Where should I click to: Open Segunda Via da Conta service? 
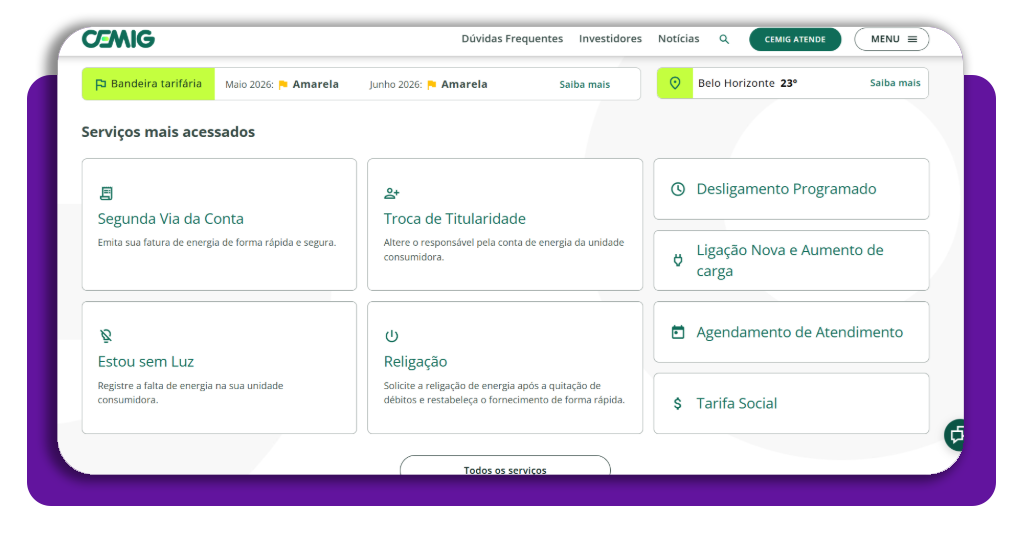click(x=219, y=224)
